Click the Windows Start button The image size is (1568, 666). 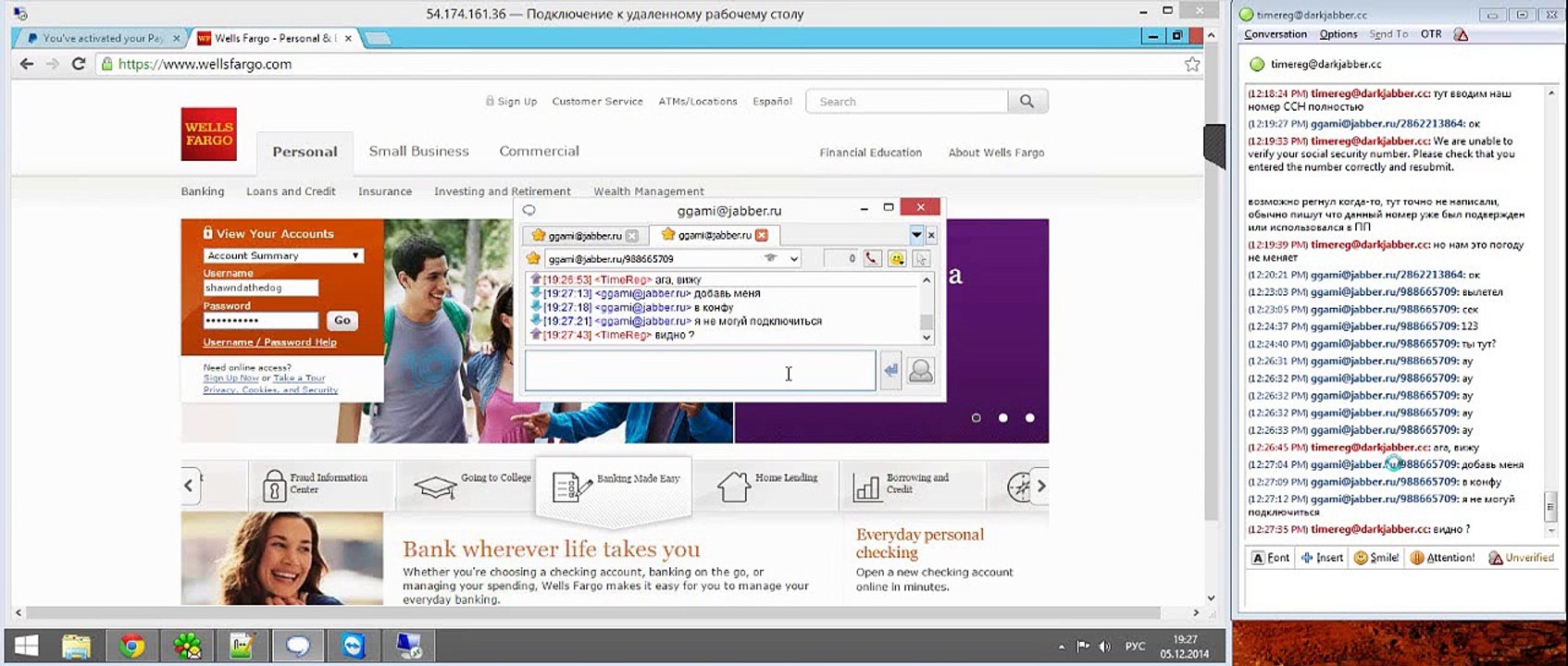[26, 646]
